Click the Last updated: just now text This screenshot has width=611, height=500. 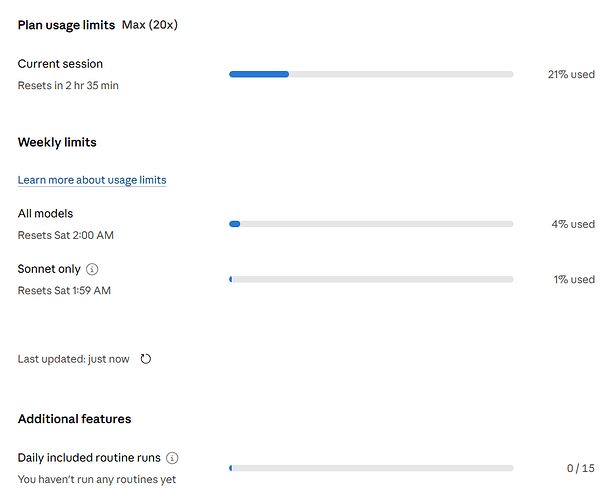tap(74, 359)
